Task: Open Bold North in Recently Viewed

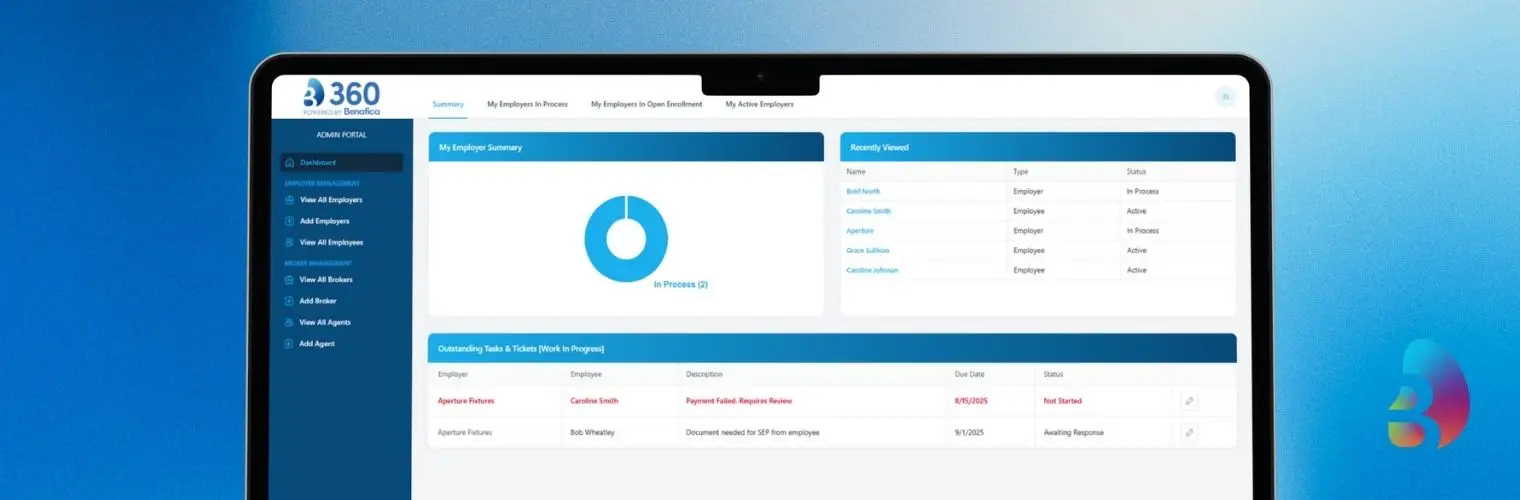Action: (863, 191)
